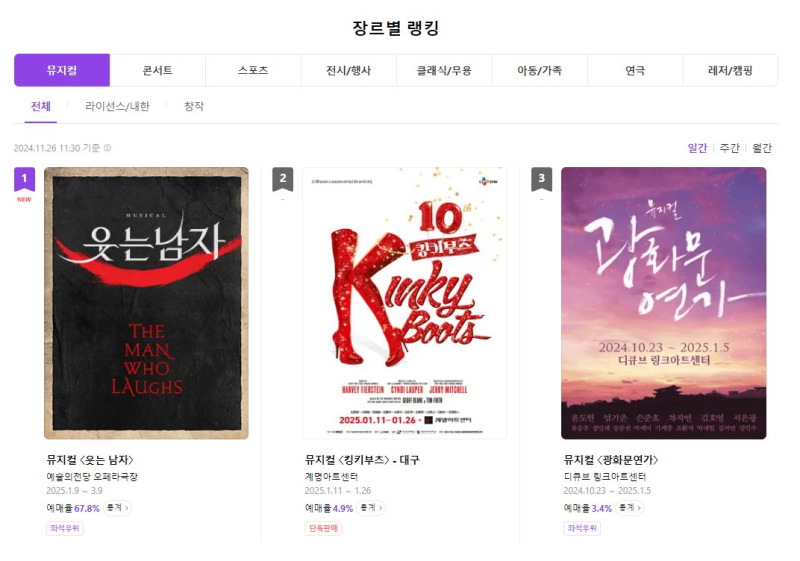Click the 뮤지컬 〈광화문연가〉 title link

click(611, 460)
